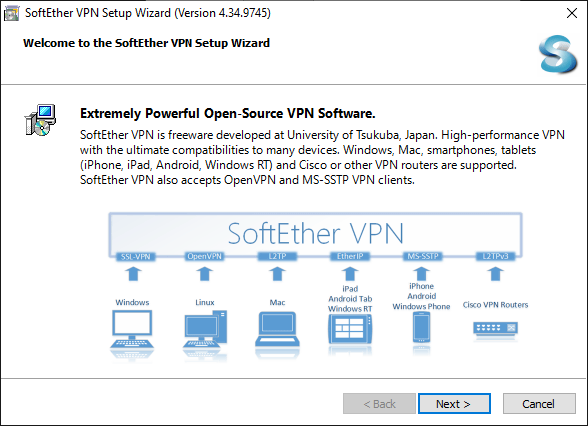Click the arrow under SSL-VPN
Screen dimensions: 588x426
click(x=133, y=274)
